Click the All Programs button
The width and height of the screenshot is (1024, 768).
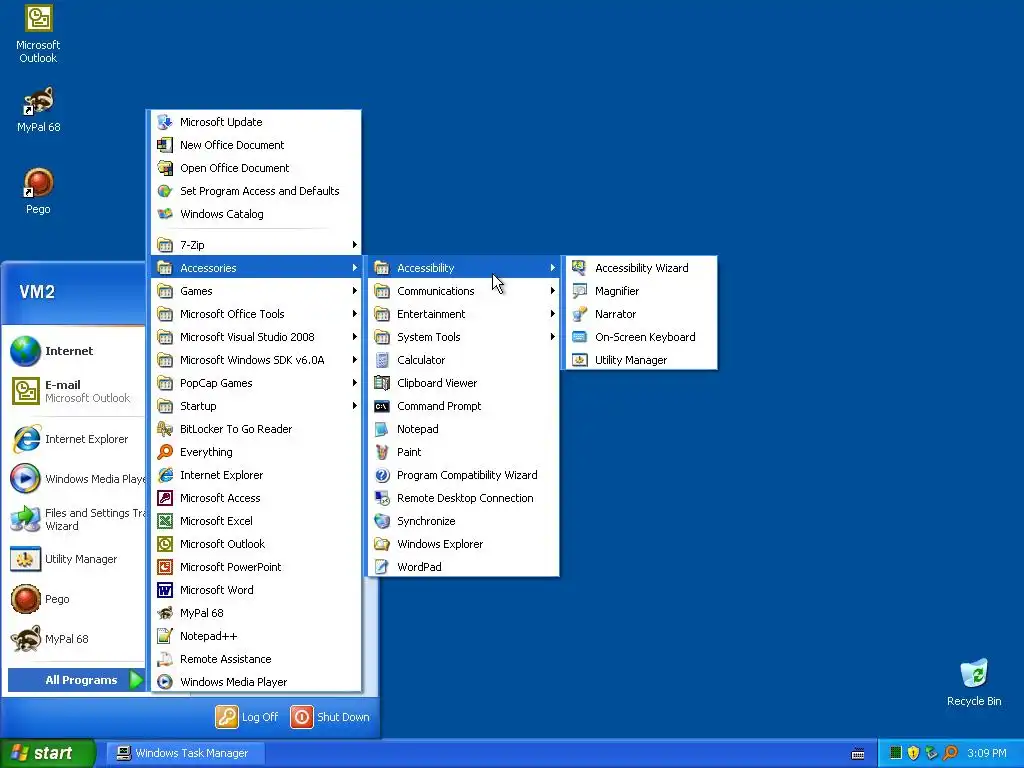pyautogui.click(x=76, y=680)
